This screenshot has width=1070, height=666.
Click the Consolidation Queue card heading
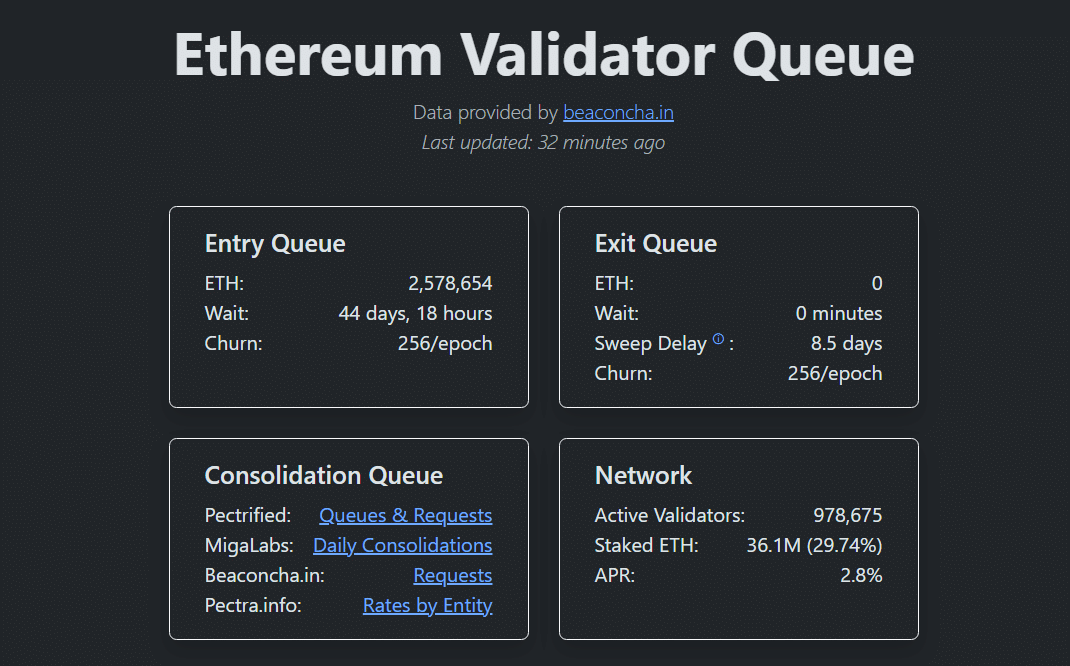[323, 476]
